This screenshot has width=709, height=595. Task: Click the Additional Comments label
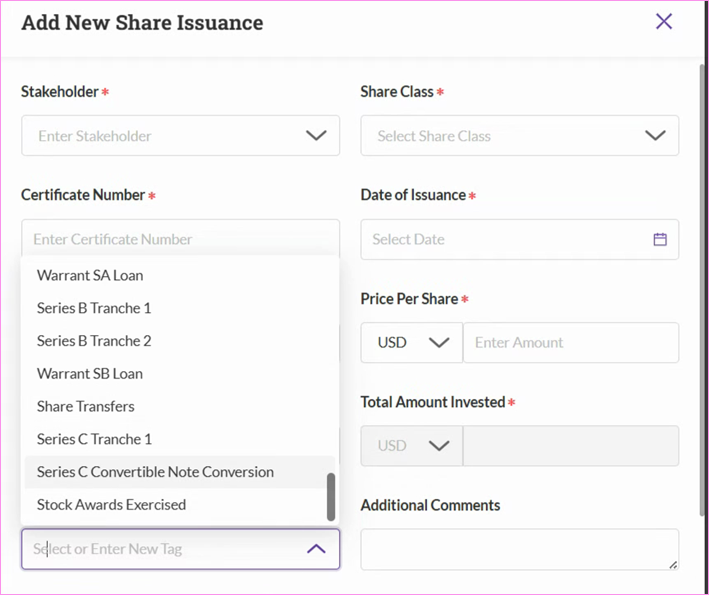click(x=430, y=505)
